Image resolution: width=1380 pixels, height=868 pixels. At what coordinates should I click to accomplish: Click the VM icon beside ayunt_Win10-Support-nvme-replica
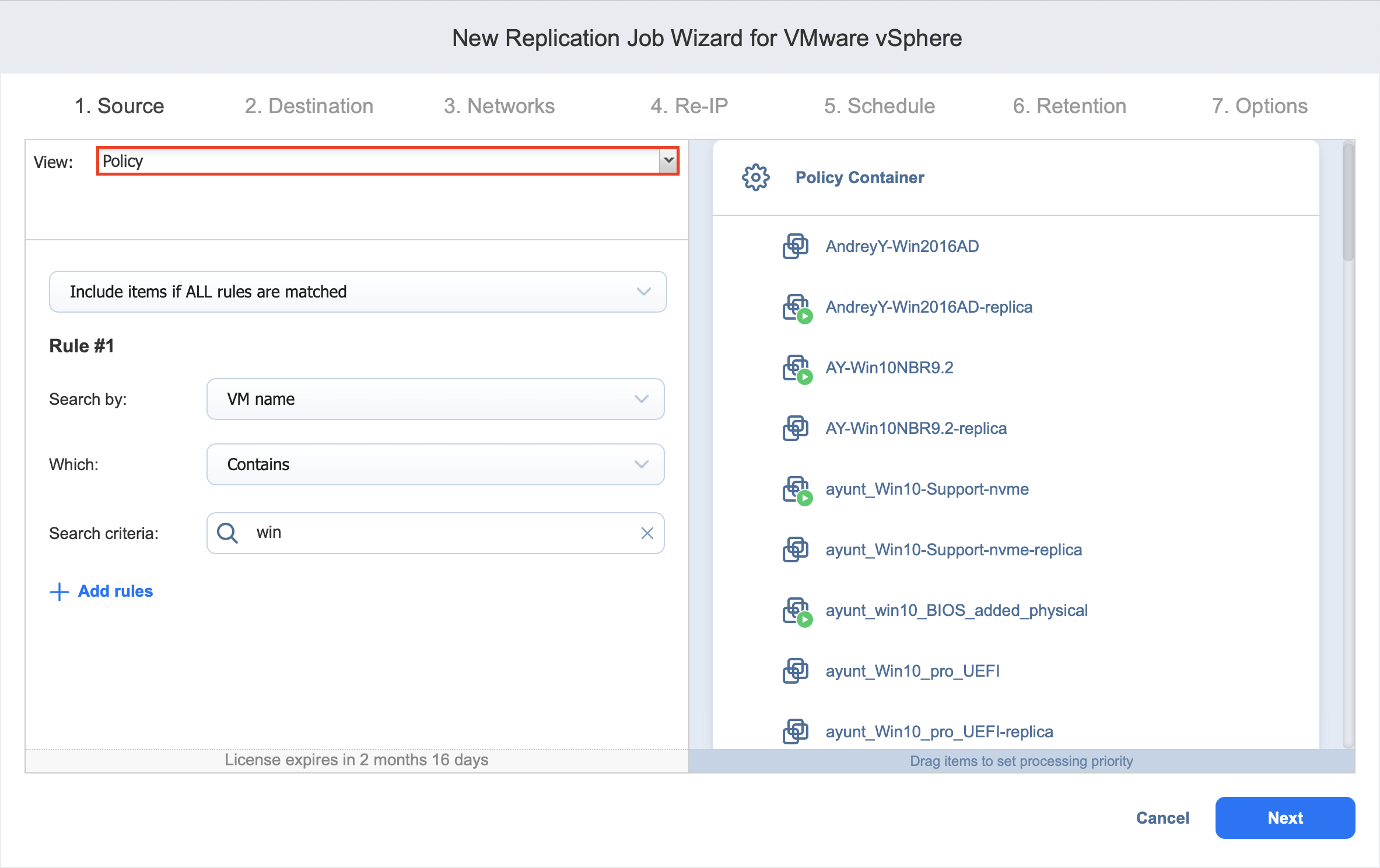click(x=795, y=549)
